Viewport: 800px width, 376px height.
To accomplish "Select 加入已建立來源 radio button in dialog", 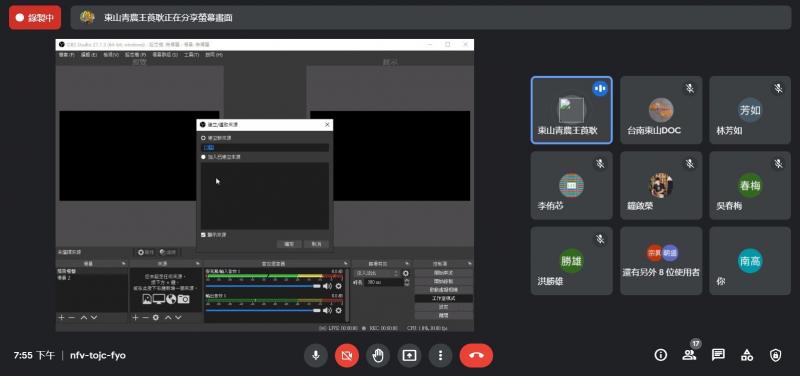I will click(204, 157).
